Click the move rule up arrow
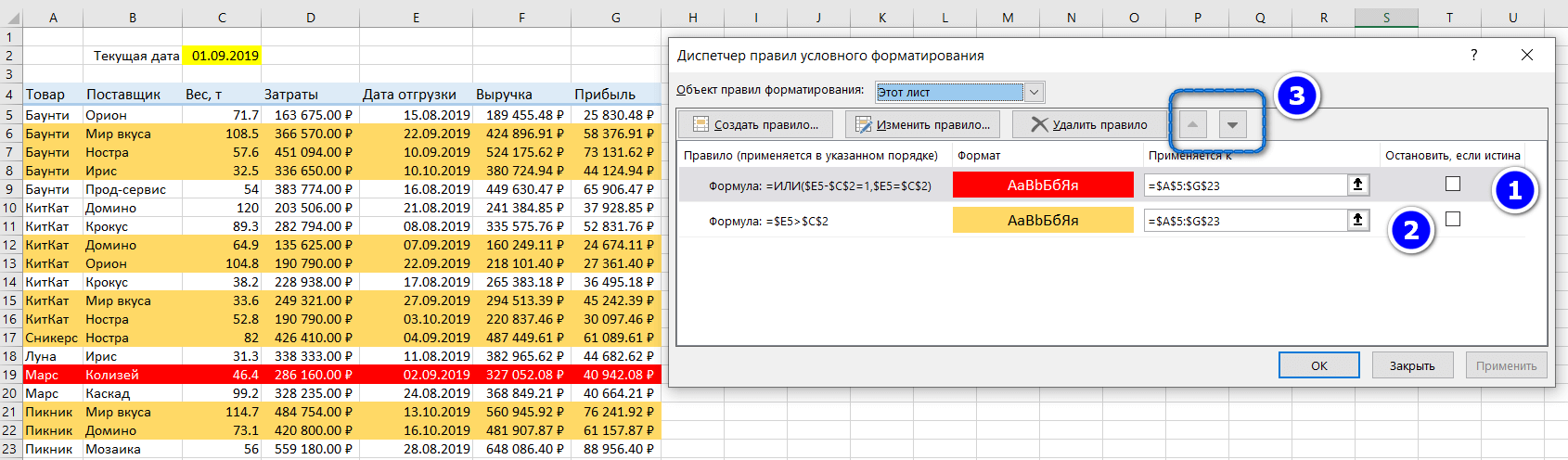The height and width of the screenshot is (460, 1568). click(x=1193, y=124)
